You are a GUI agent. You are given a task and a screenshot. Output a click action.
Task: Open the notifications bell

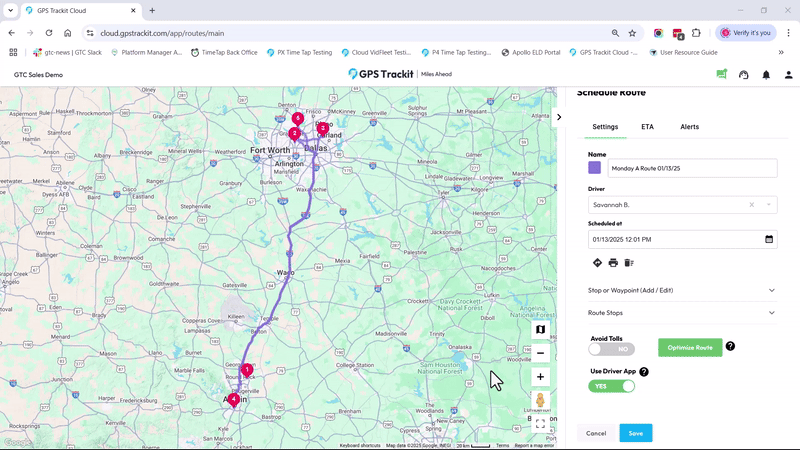click(766, 74)
